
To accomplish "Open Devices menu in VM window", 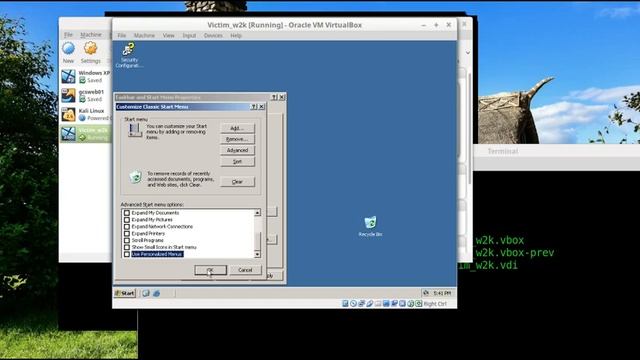I will click(x=213, y=36).
